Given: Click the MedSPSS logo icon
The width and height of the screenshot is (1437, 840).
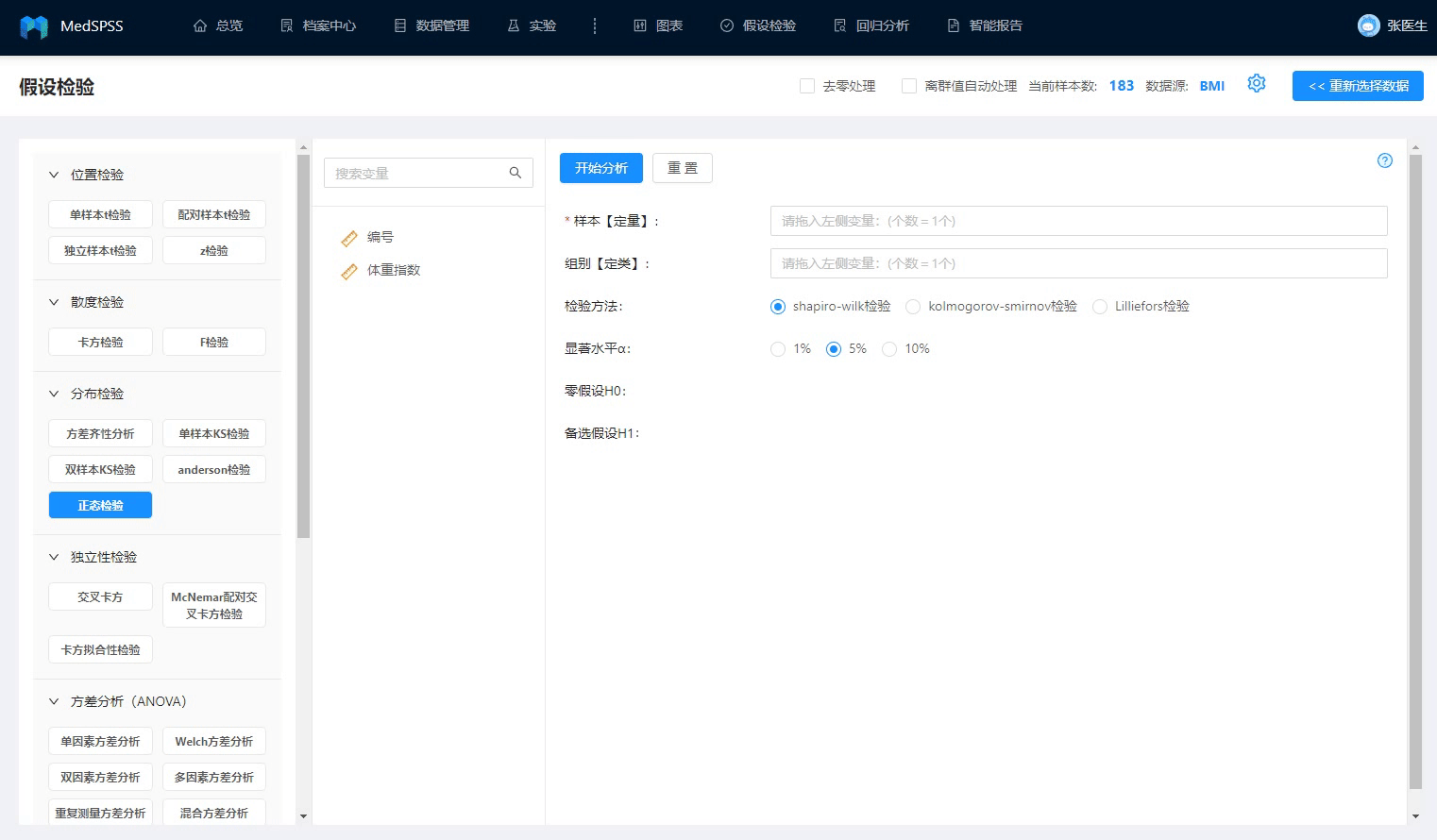Looking at the screenshot, I should [x=34, y=26].
